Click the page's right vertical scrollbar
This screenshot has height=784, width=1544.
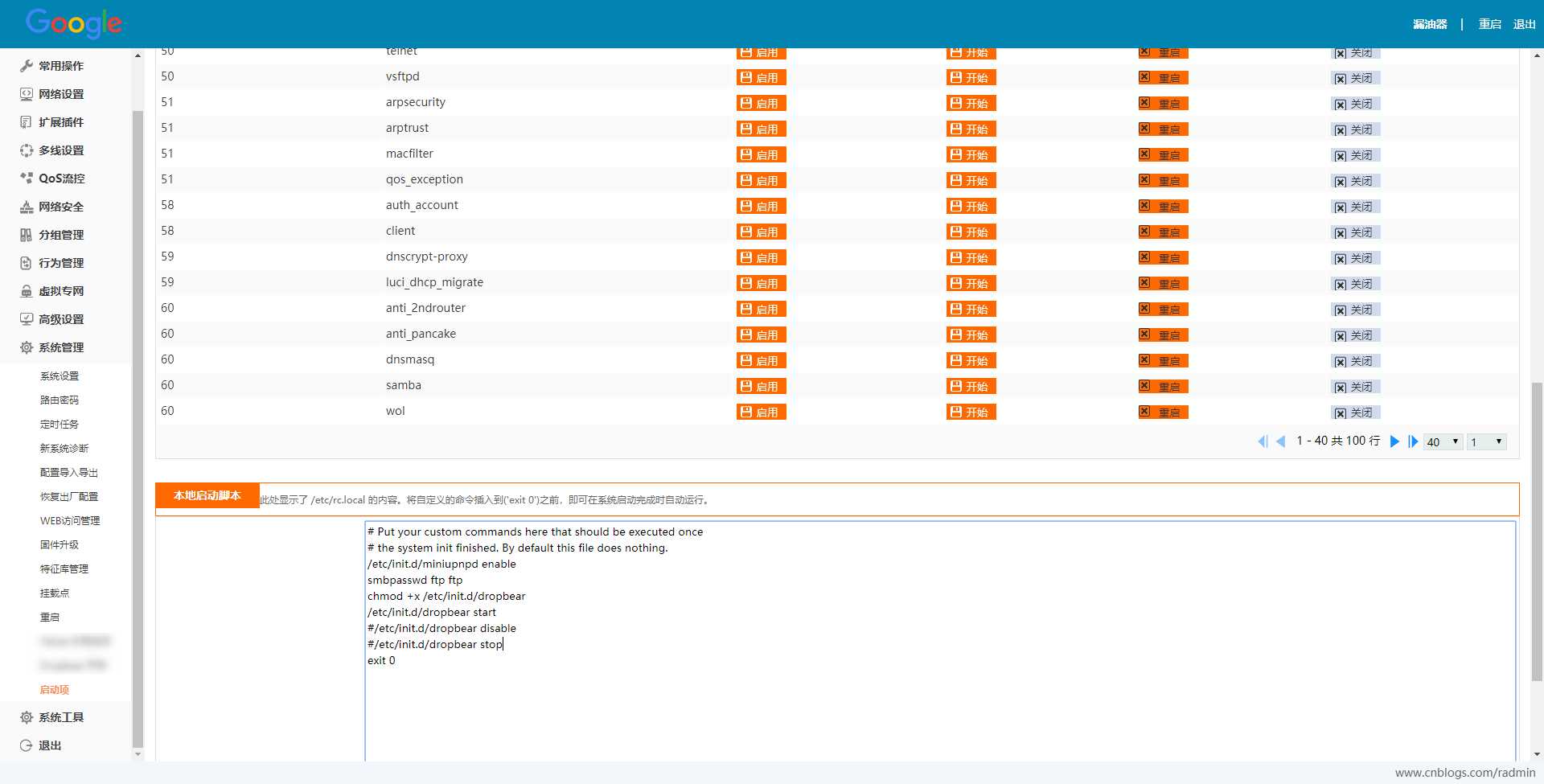point(1537,531)
